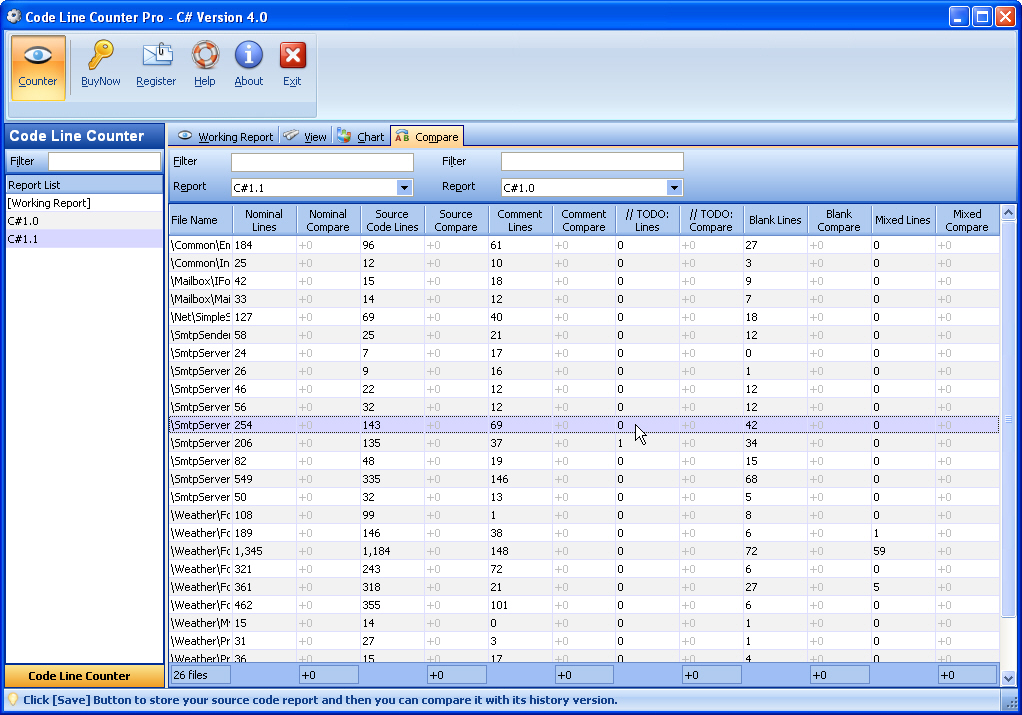This screenshot has height=715, width=1022.
Task: Sort by Comment Lines column header
Action: [x=519, y=220]
